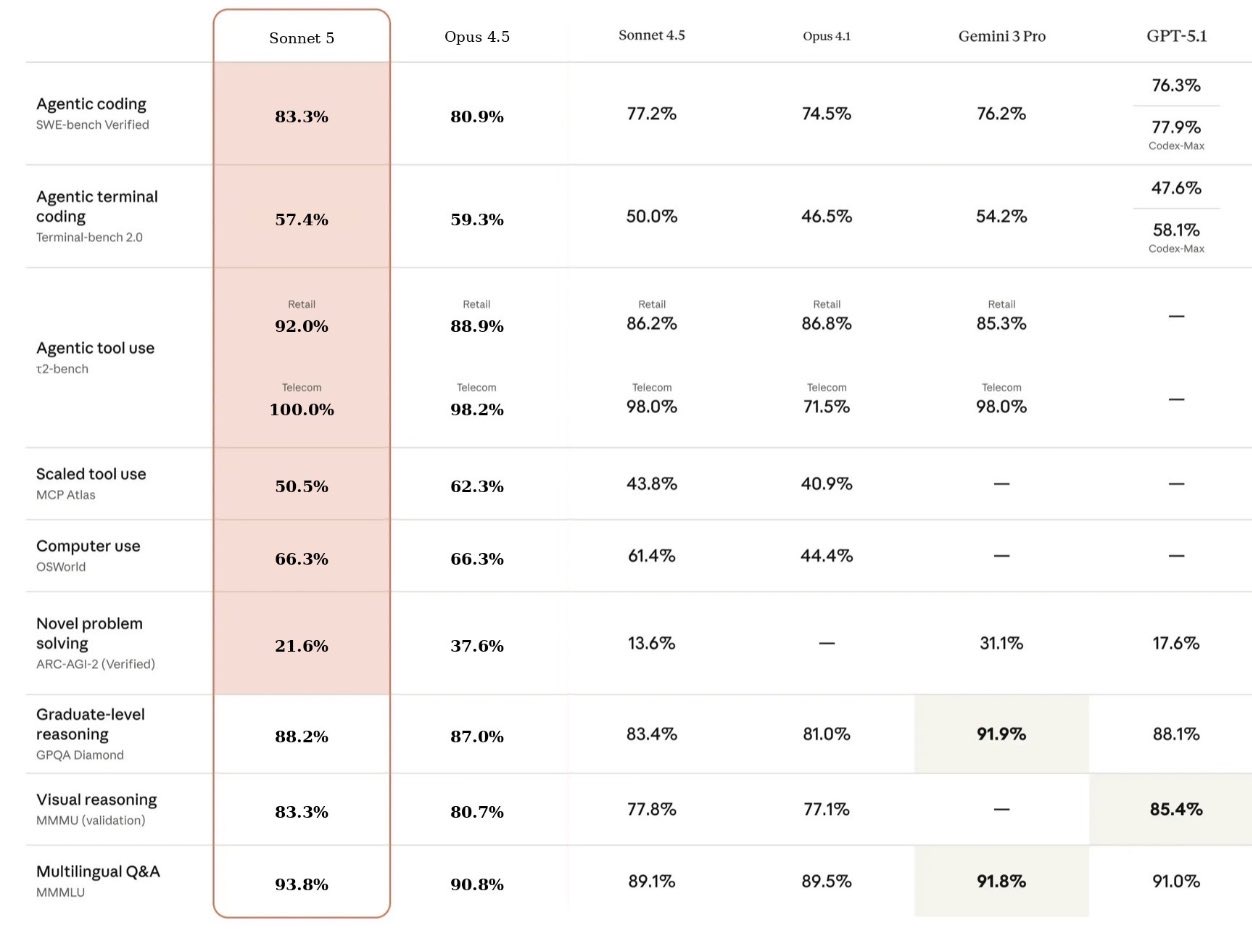Screen dimensions: 1252x940
Task: Click the highlighted 85.4% GPT-5.1 score
Action: (x=1176, y=809)
